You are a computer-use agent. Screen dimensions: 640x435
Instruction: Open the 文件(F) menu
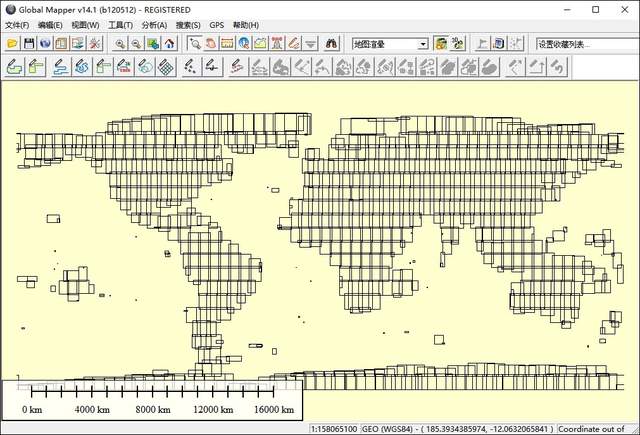click(x=19, y=25)
